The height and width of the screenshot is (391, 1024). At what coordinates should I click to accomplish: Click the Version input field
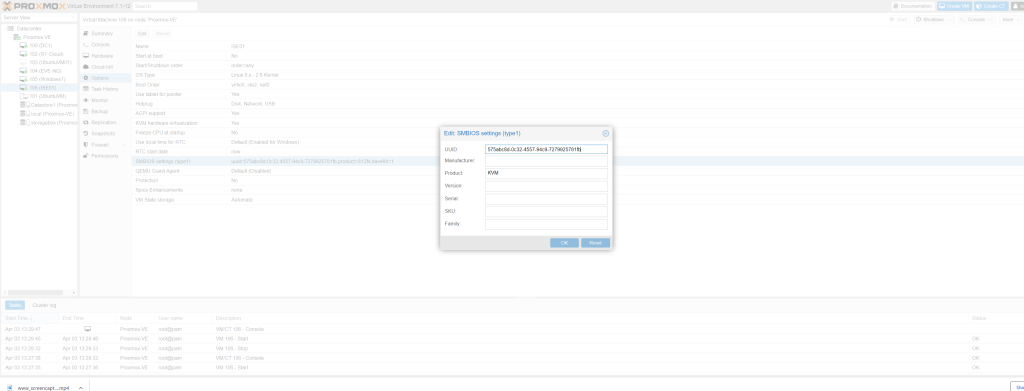click(x=546, y=186)
